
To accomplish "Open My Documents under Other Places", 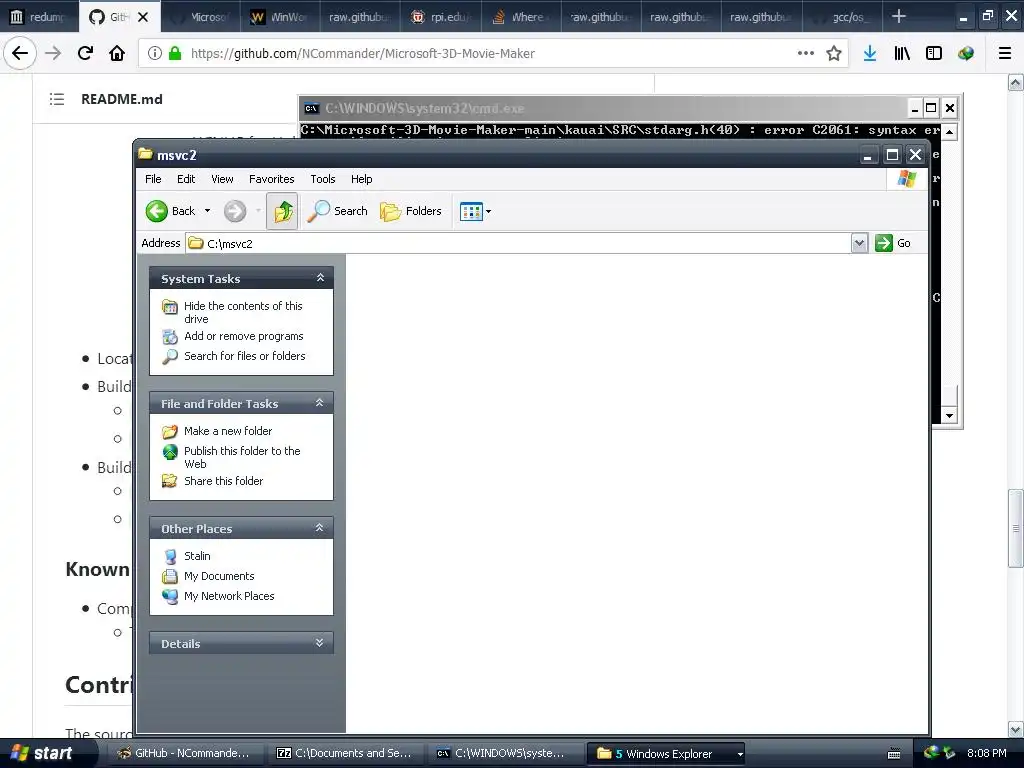I will tap(219, 576).
